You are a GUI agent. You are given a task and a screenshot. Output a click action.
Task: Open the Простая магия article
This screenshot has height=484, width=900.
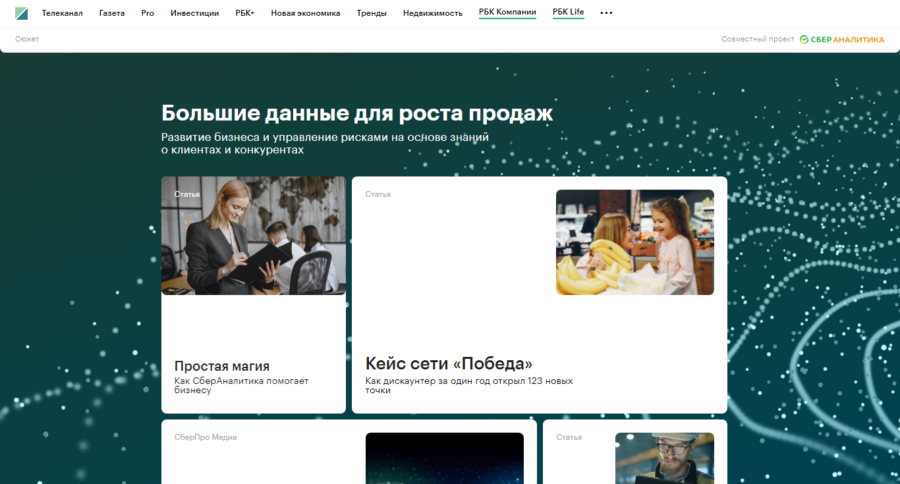tap(222, 366)
